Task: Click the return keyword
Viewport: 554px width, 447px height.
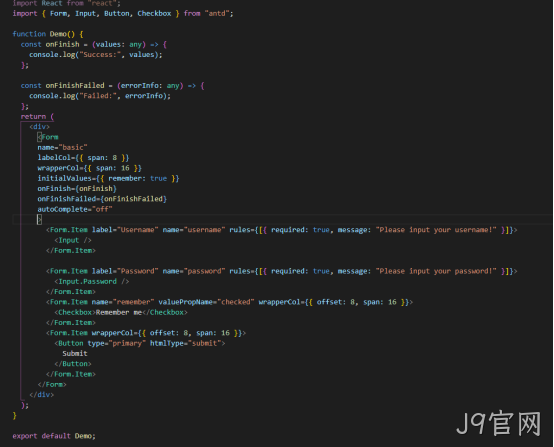Action: (x=33, y=117)
